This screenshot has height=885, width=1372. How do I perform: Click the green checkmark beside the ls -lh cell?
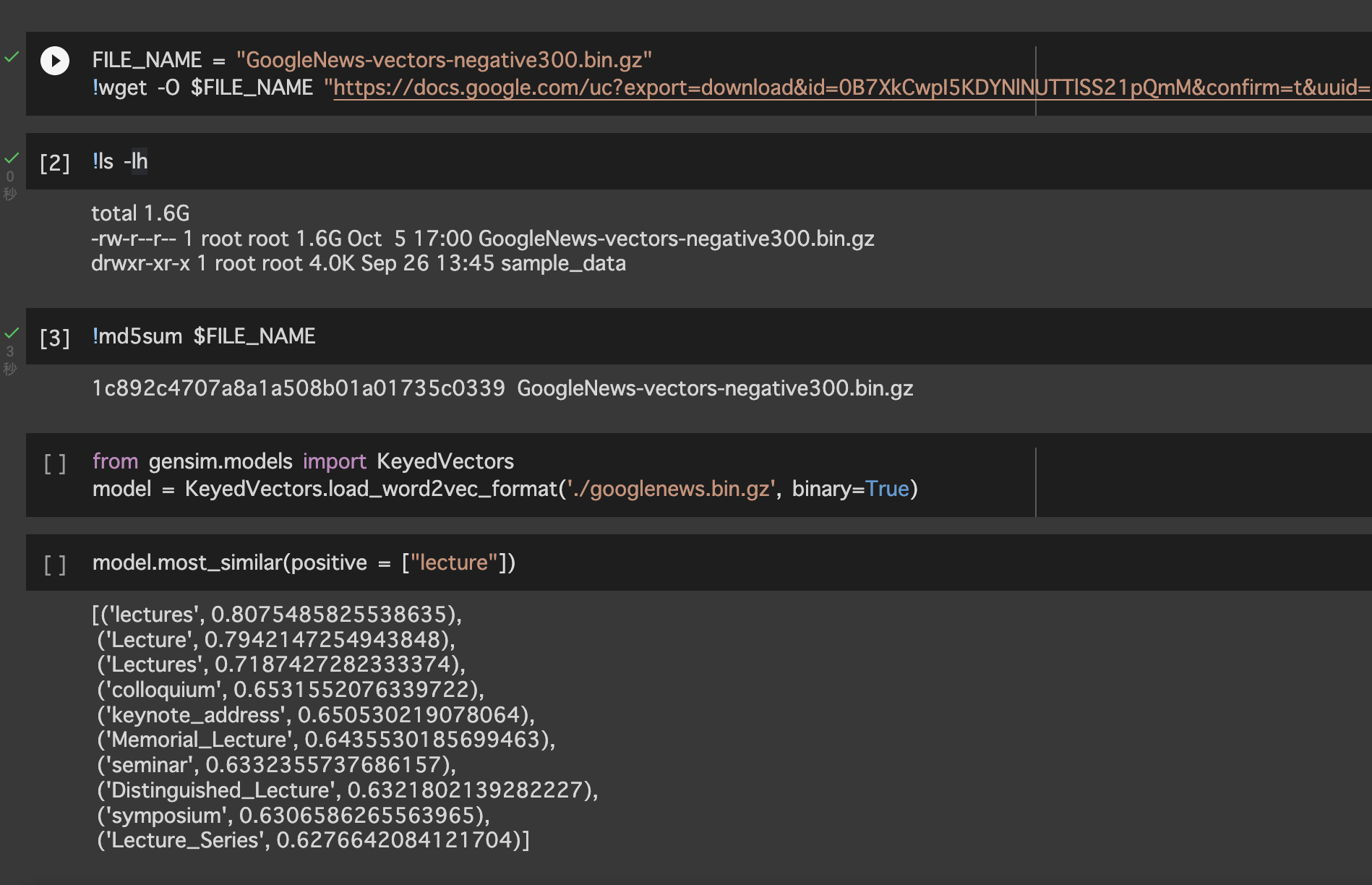[12, 158]
